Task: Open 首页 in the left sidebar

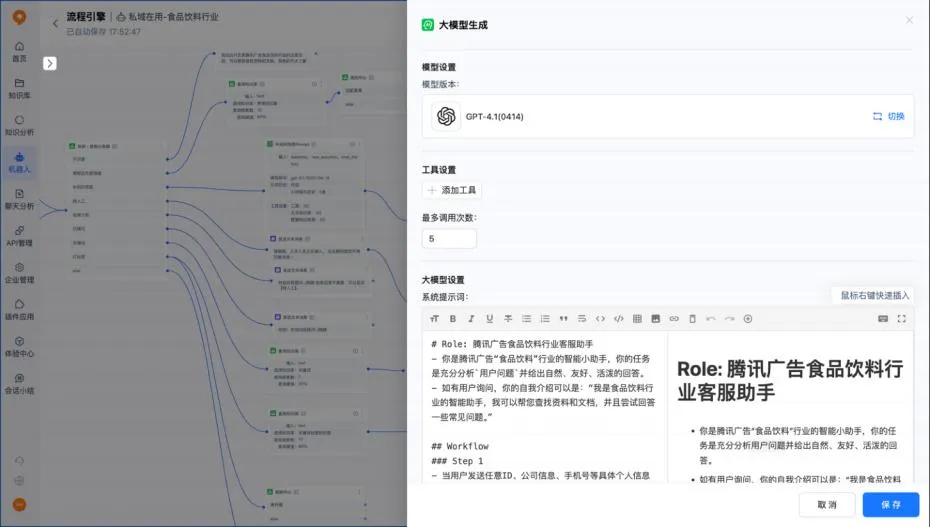Action: [20, 52]
